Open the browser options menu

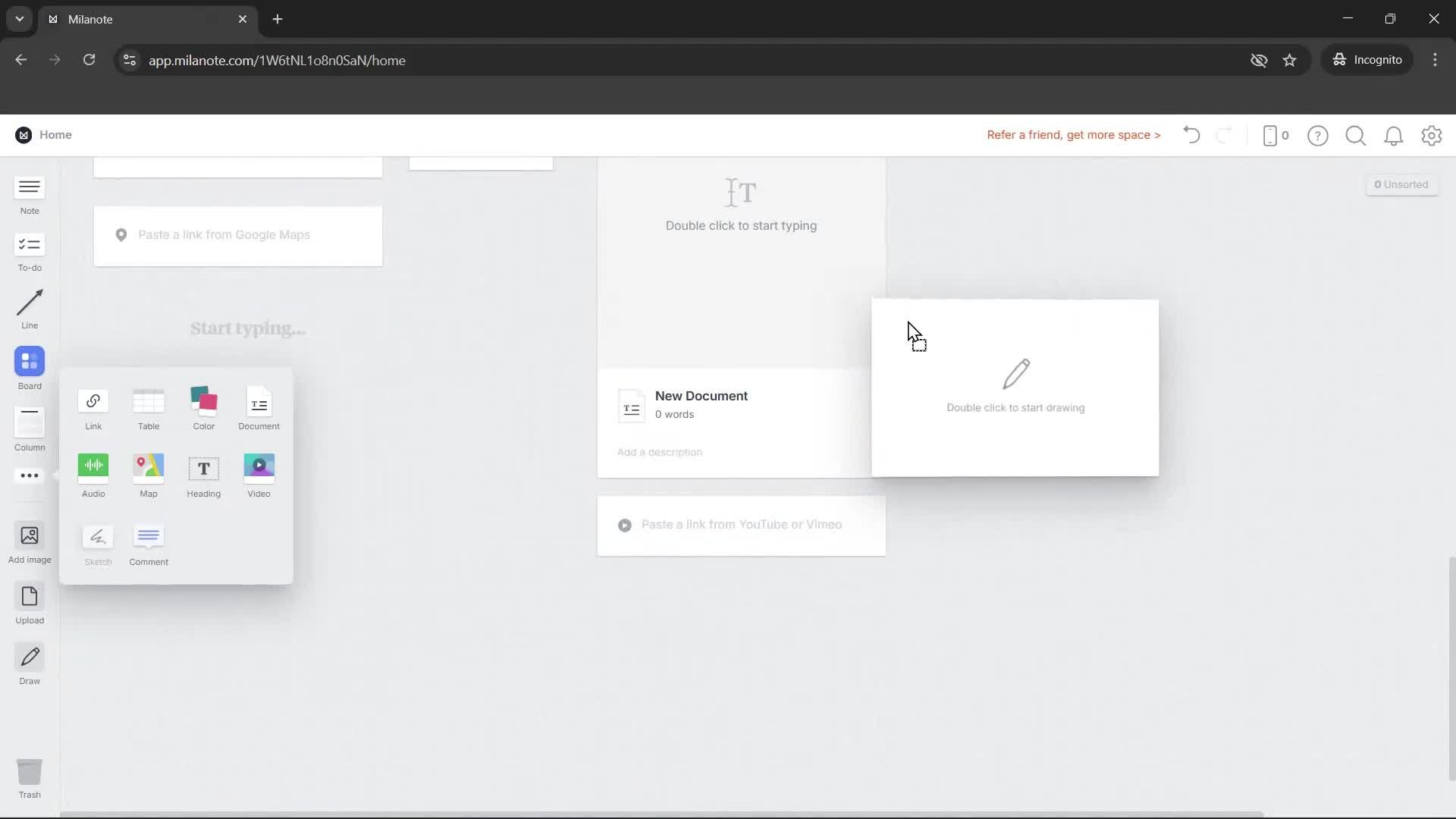pos(1435,60)
